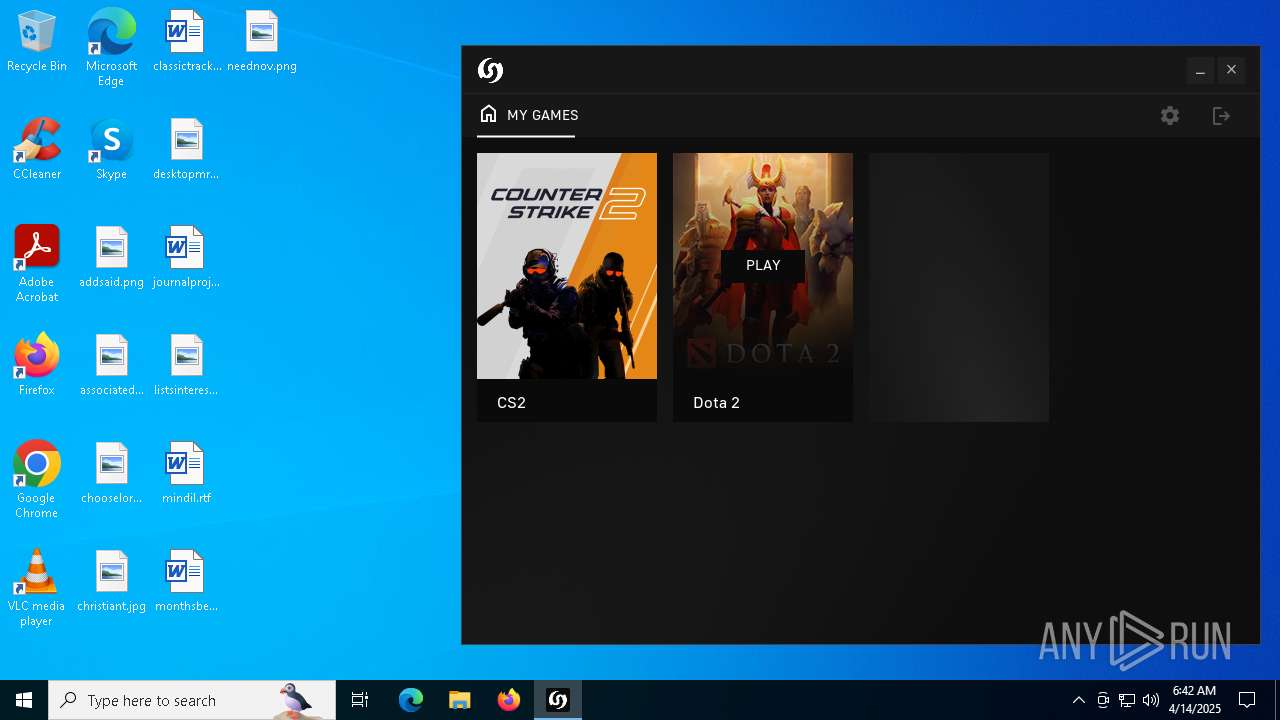Click the log out icon
The width and height of the screenshot is (1280, 720).
pyautogui.click(x=1221, y=116)
